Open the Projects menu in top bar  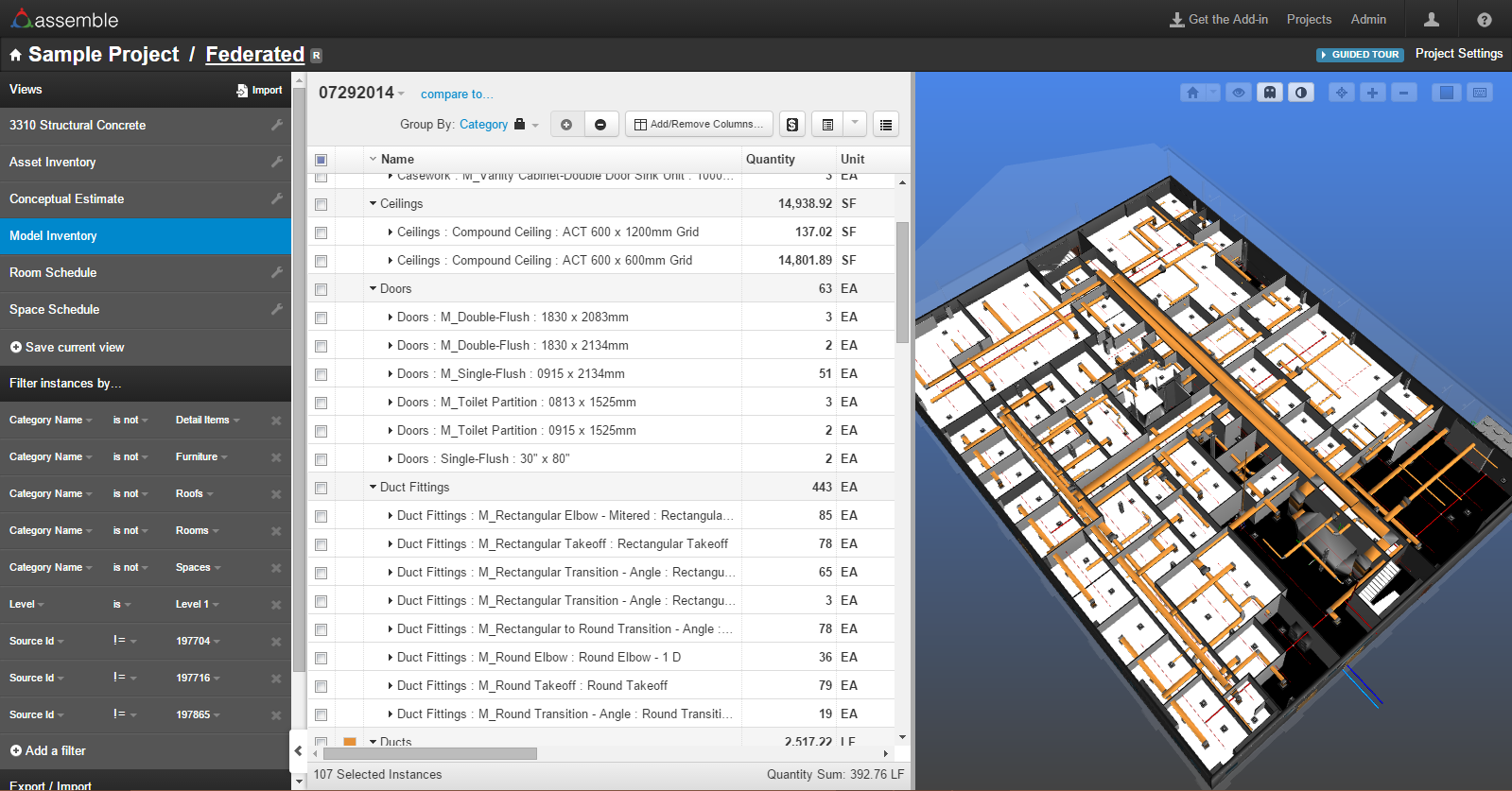tap(1309, 19)
